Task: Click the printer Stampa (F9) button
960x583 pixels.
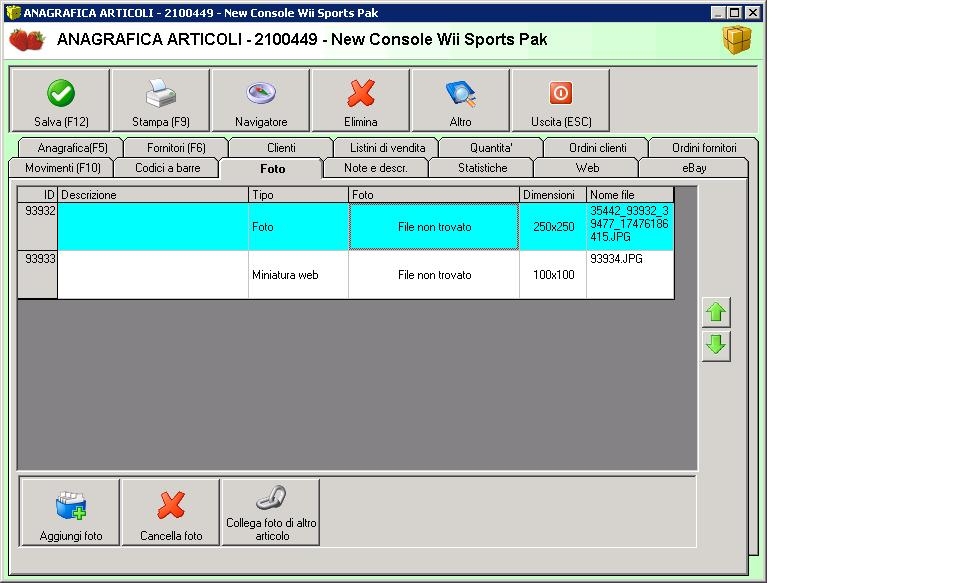Action: coord(161,100)
